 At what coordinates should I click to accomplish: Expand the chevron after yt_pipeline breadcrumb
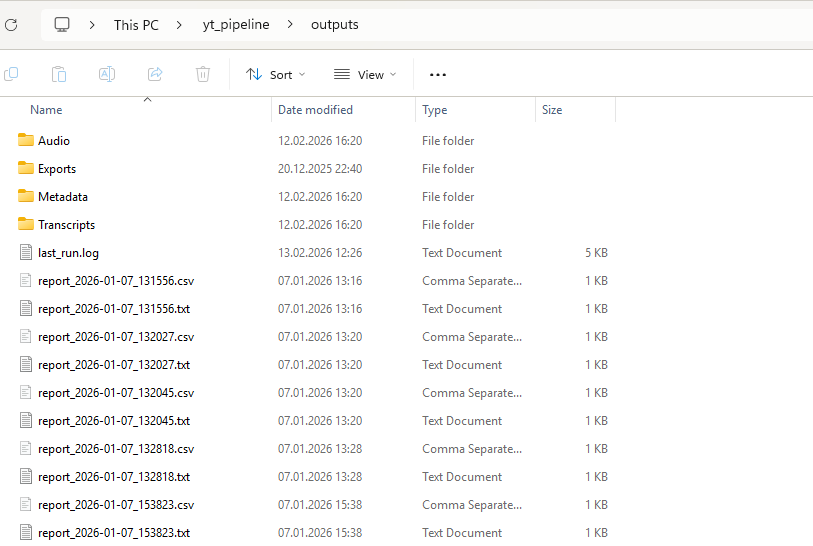(290, 24)
